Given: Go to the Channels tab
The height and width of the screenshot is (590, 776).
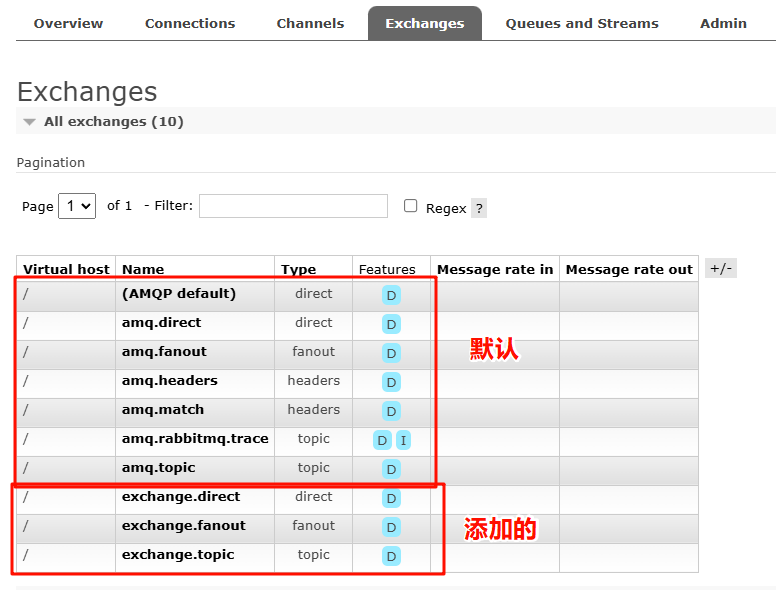Looking at the screenshot, I should pos(310,23).
